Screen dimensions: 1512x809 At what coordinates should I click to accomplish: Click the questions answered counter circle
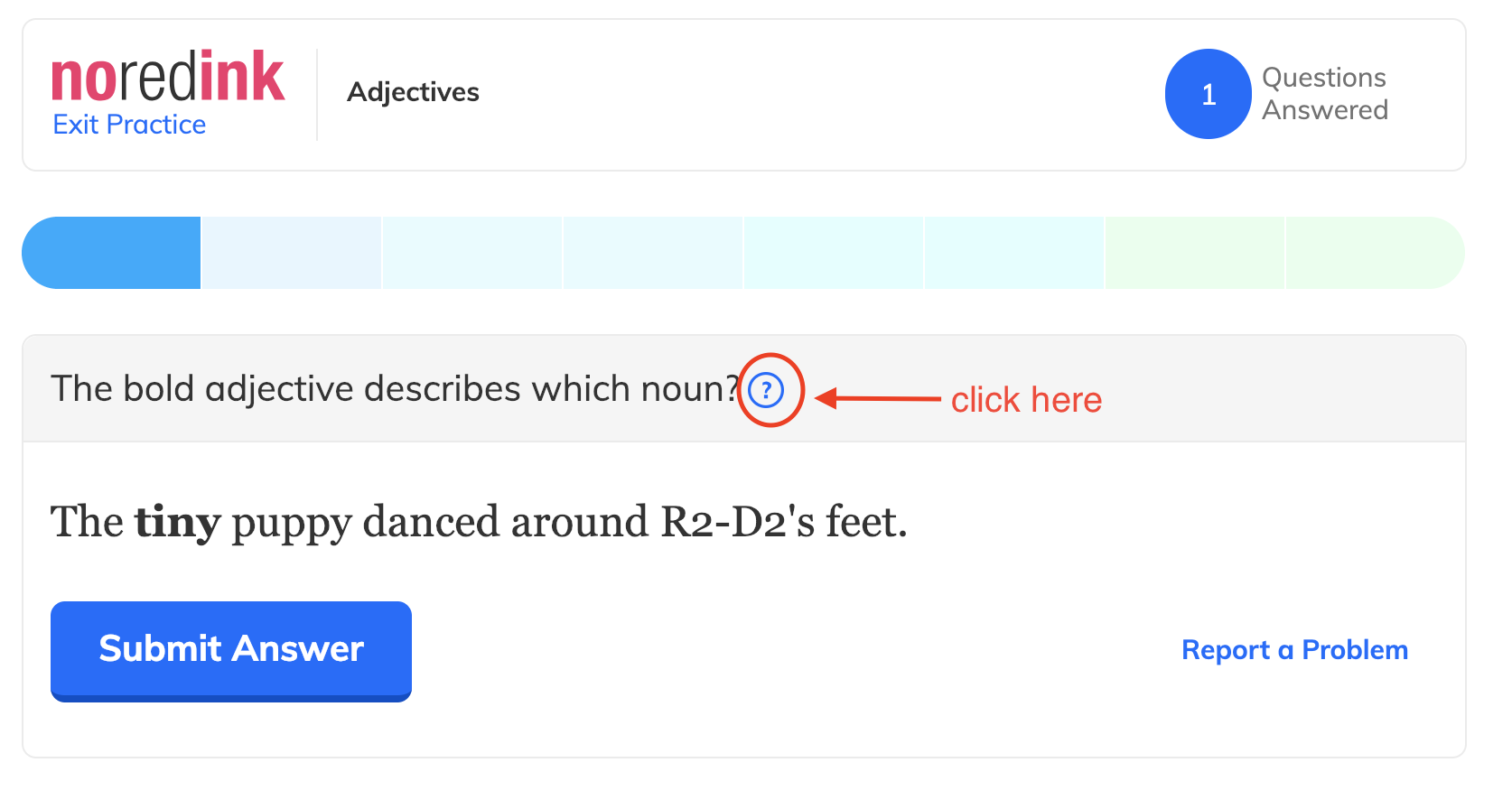pos(1209,94)
